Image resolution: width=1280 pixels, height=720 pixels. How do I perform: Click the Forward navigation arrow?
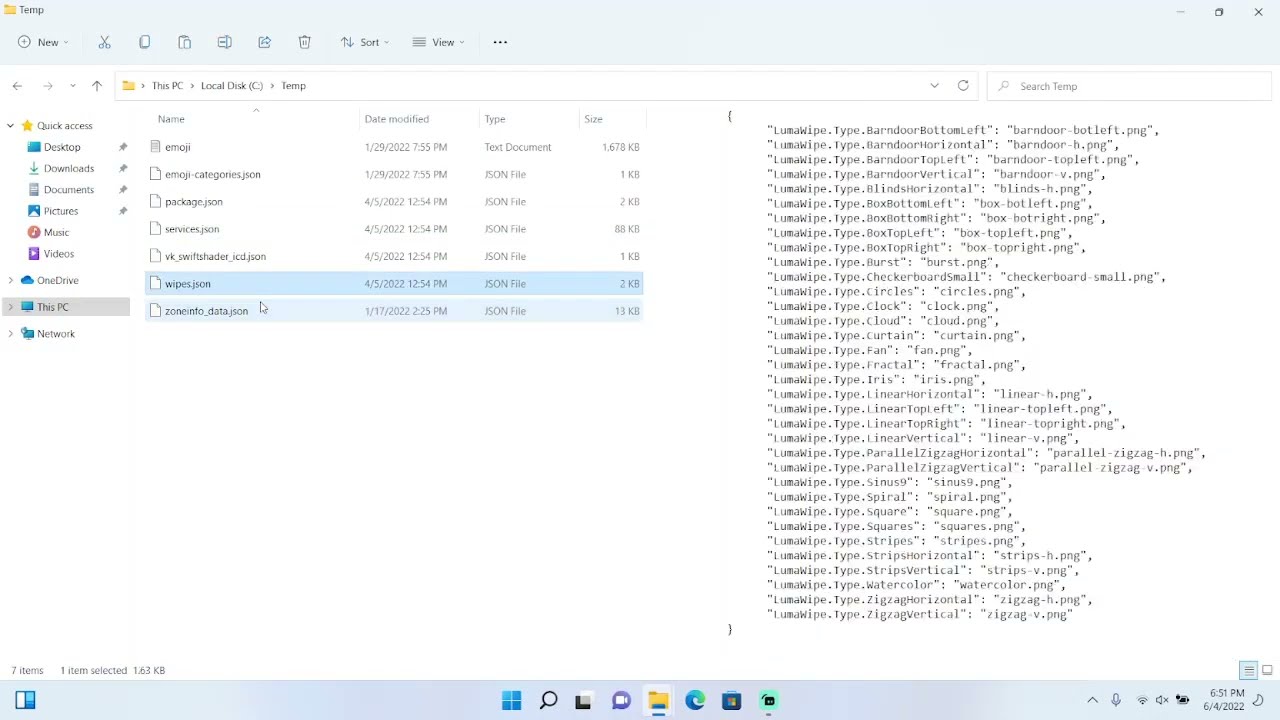click(47, 86)
